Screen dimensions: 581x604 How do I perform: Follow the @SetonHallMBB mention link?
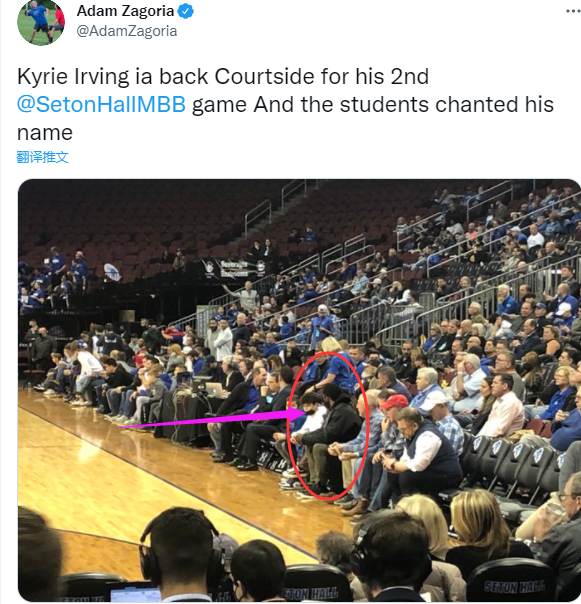pos(101,104)
